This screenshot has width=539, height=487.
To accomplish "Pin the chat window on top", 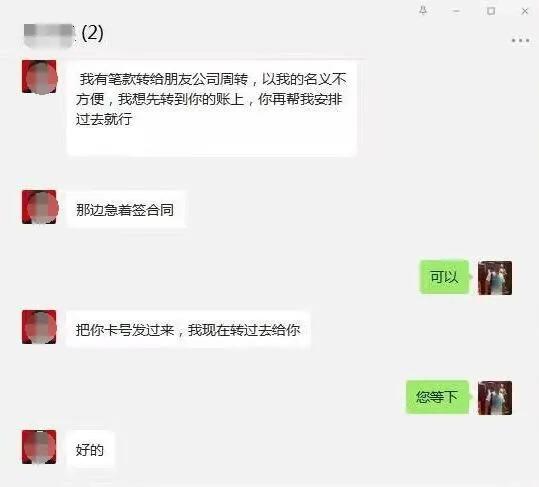I will 423,11.
